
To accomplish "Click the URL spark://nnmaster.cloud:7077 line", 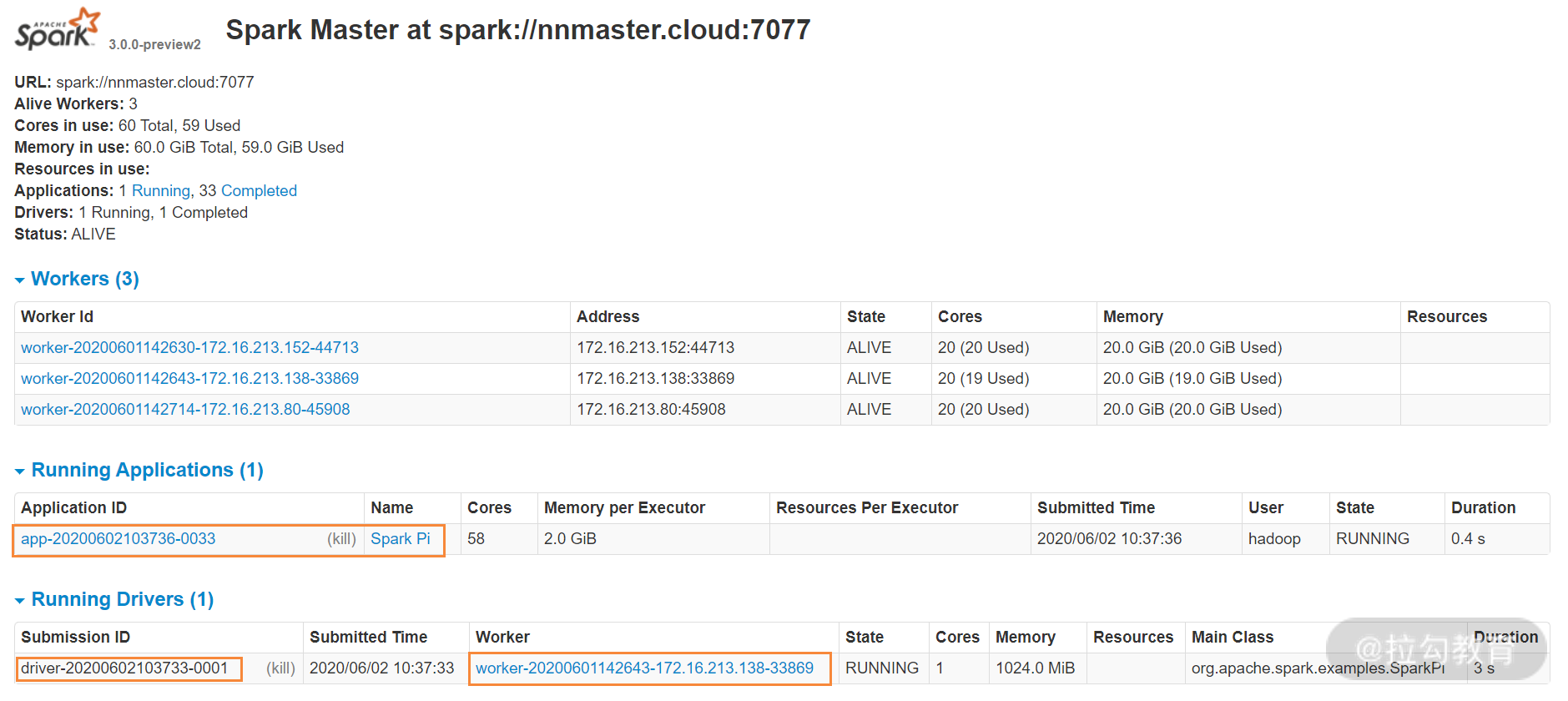I will point(134,82).
